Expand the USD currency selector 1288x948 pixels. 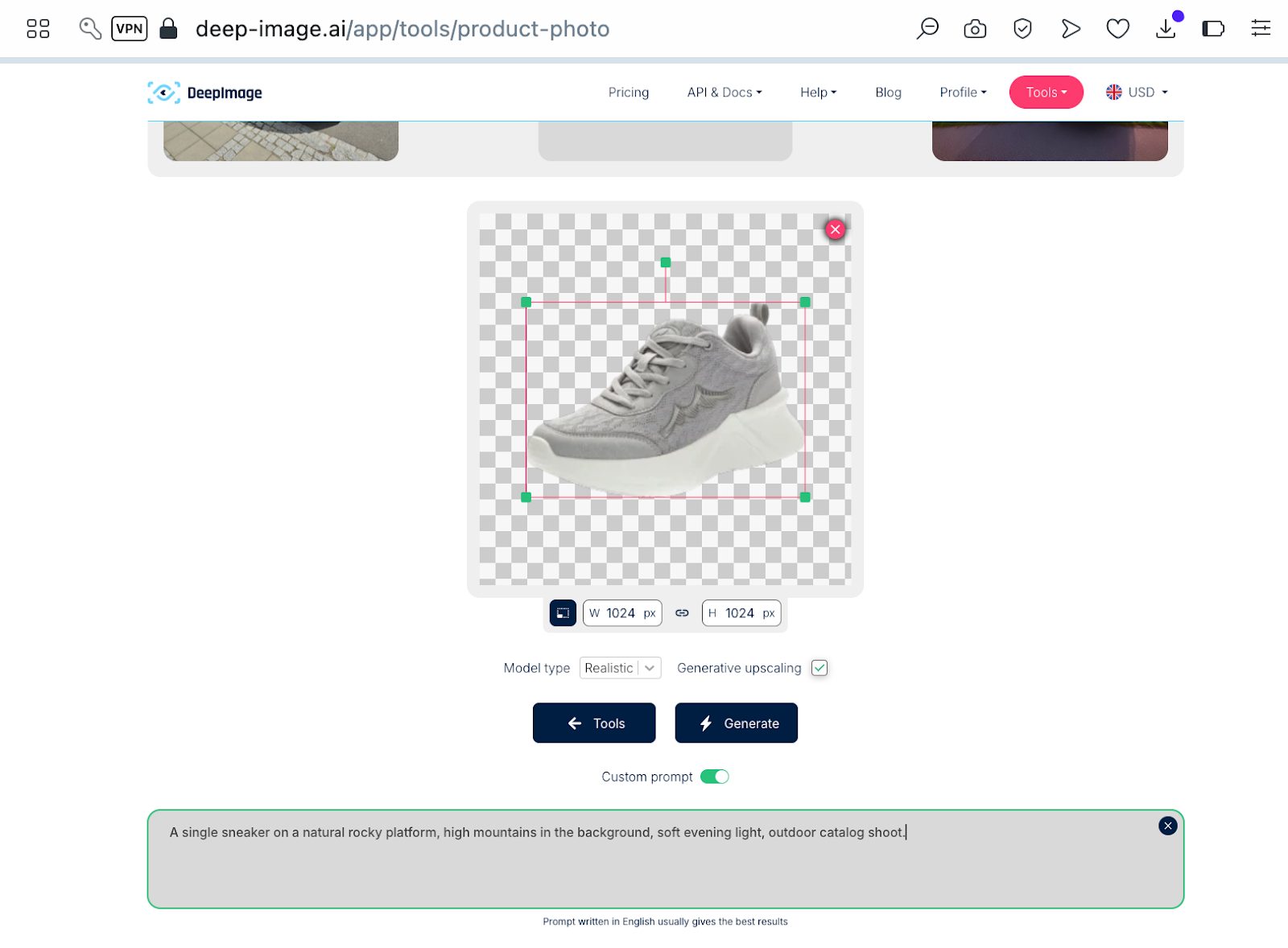1137,93
